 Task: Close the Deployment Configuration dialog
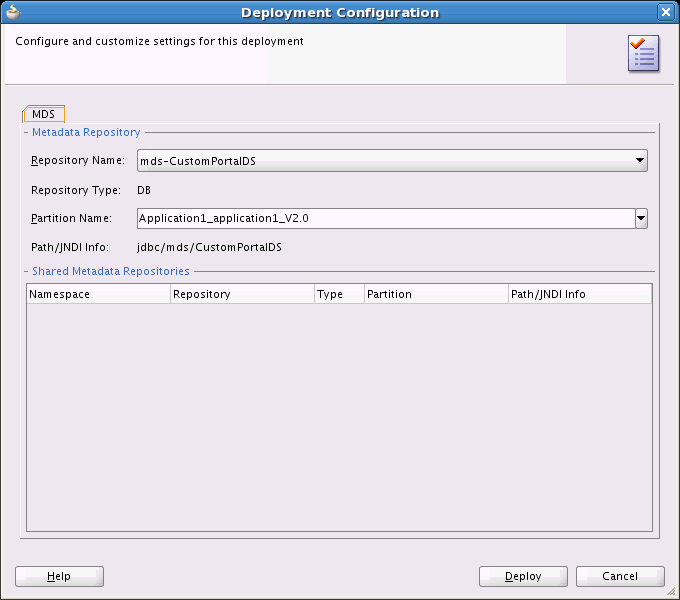[666, 12]
